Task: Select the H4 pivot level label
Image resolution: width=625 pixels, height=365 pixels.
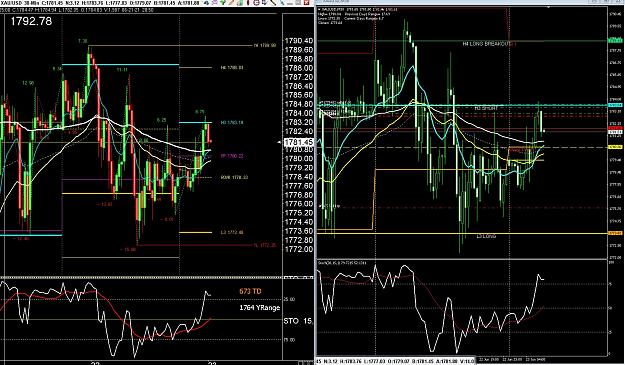Action: (x=232, y=68)
